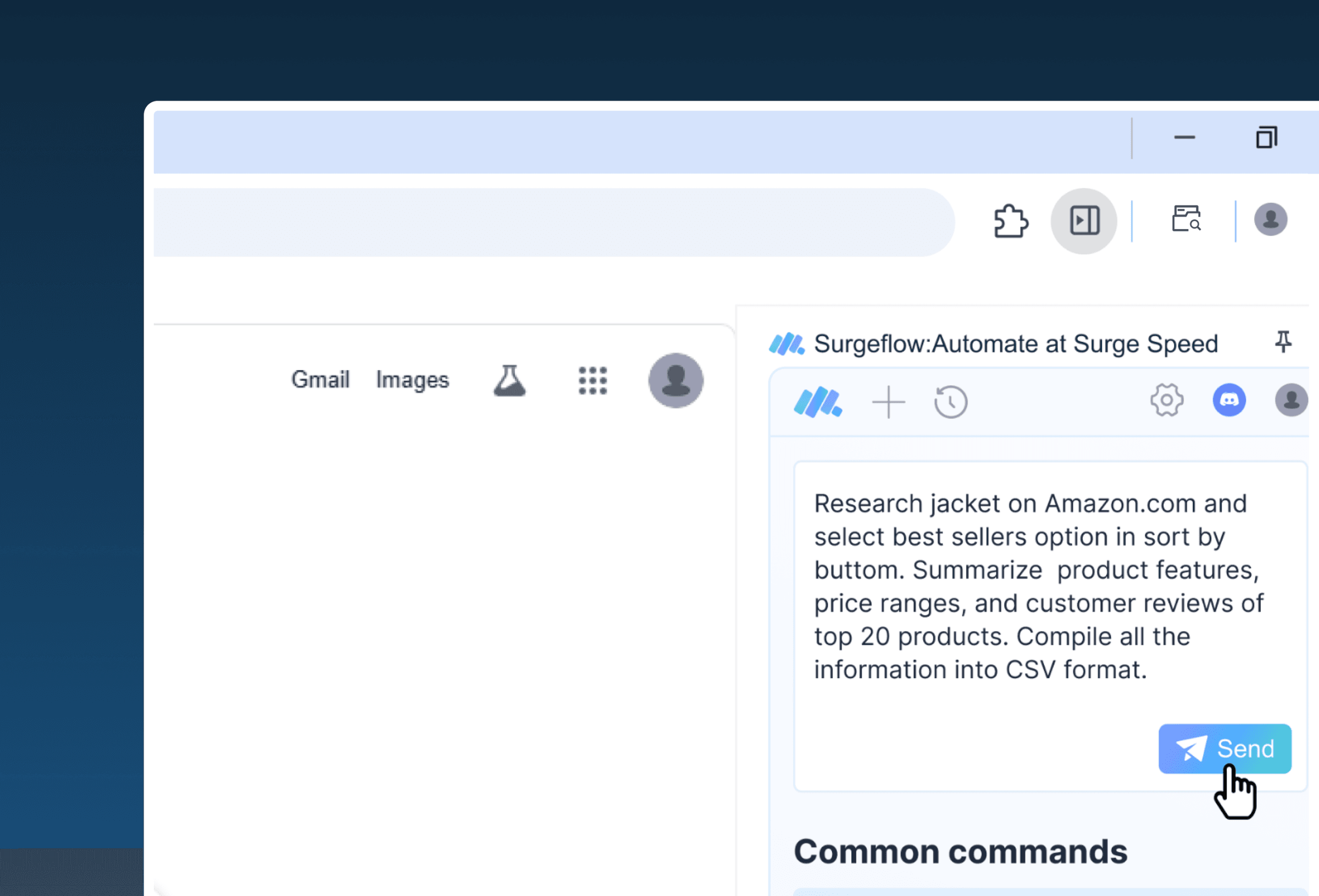The image size is (1319, 896).
Task: Click the Google account avatar on page
Action: click(x=675, y=380)
